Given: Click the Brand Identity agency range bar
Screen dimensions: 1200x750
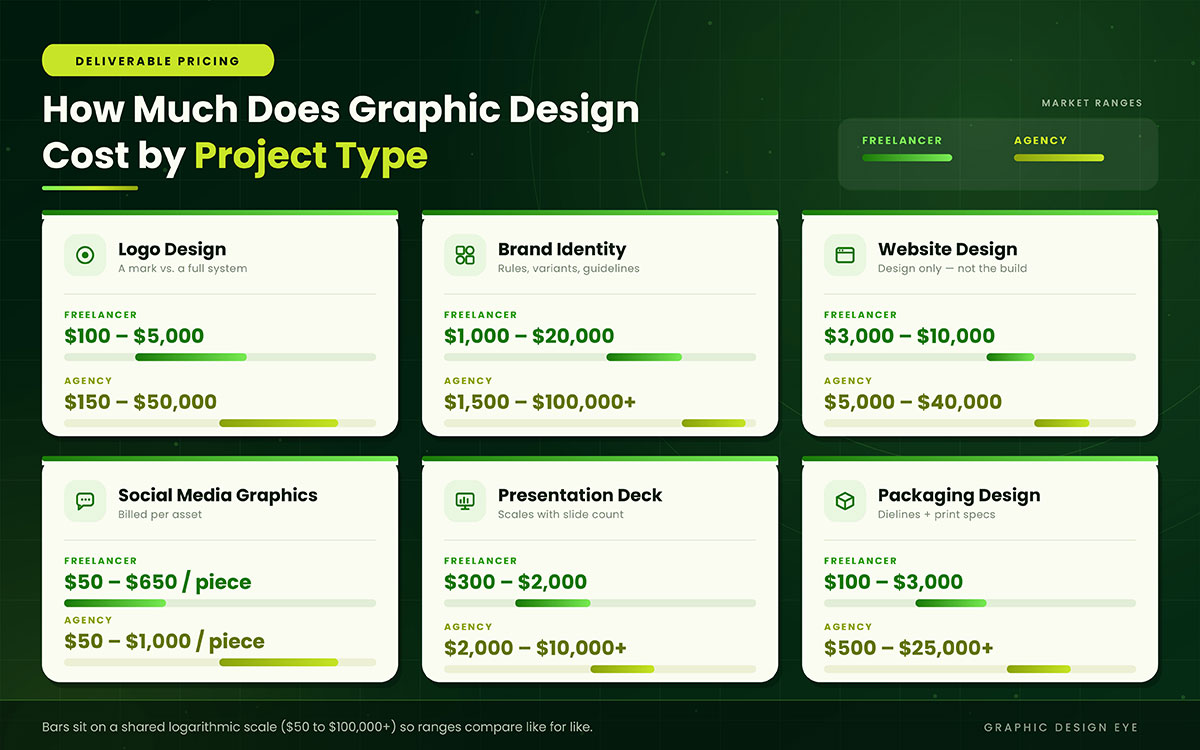Looking at the screenshot, I should [x=714, y=423].
